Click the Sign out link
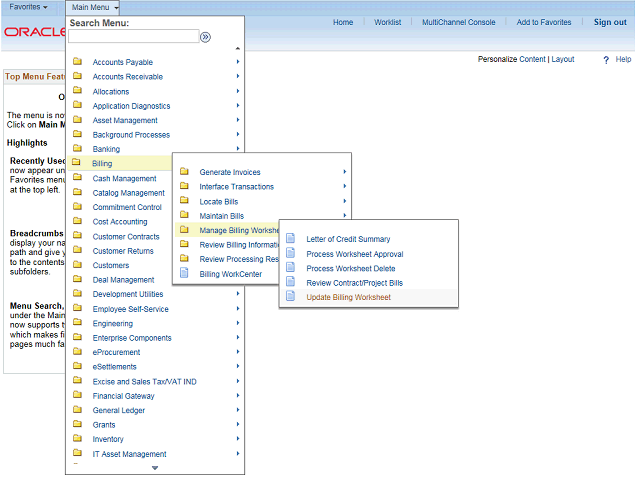640x480 pixels. pos(610,22)
